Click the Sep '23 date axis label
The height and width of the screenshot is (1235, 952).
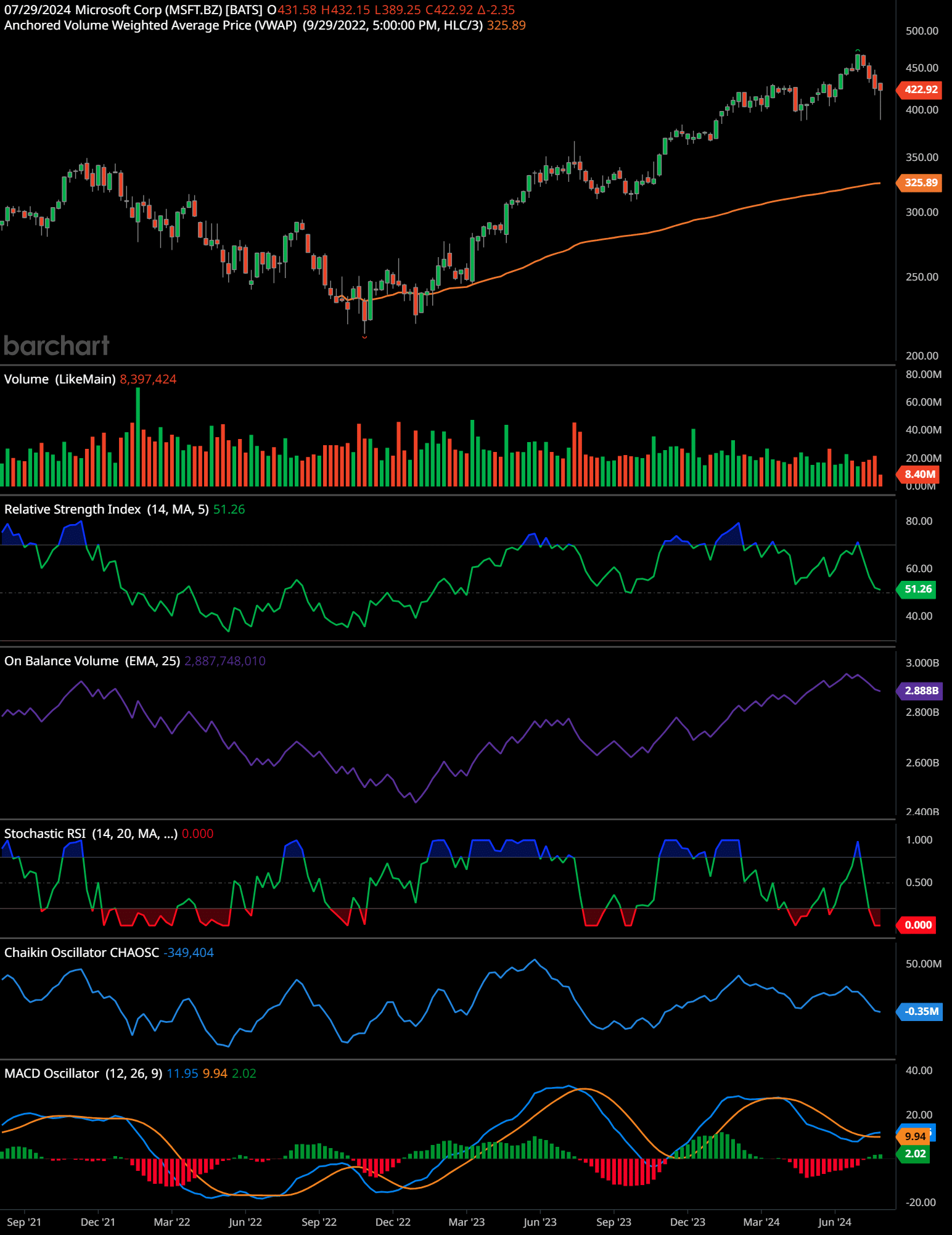[x=614, y=1222]
